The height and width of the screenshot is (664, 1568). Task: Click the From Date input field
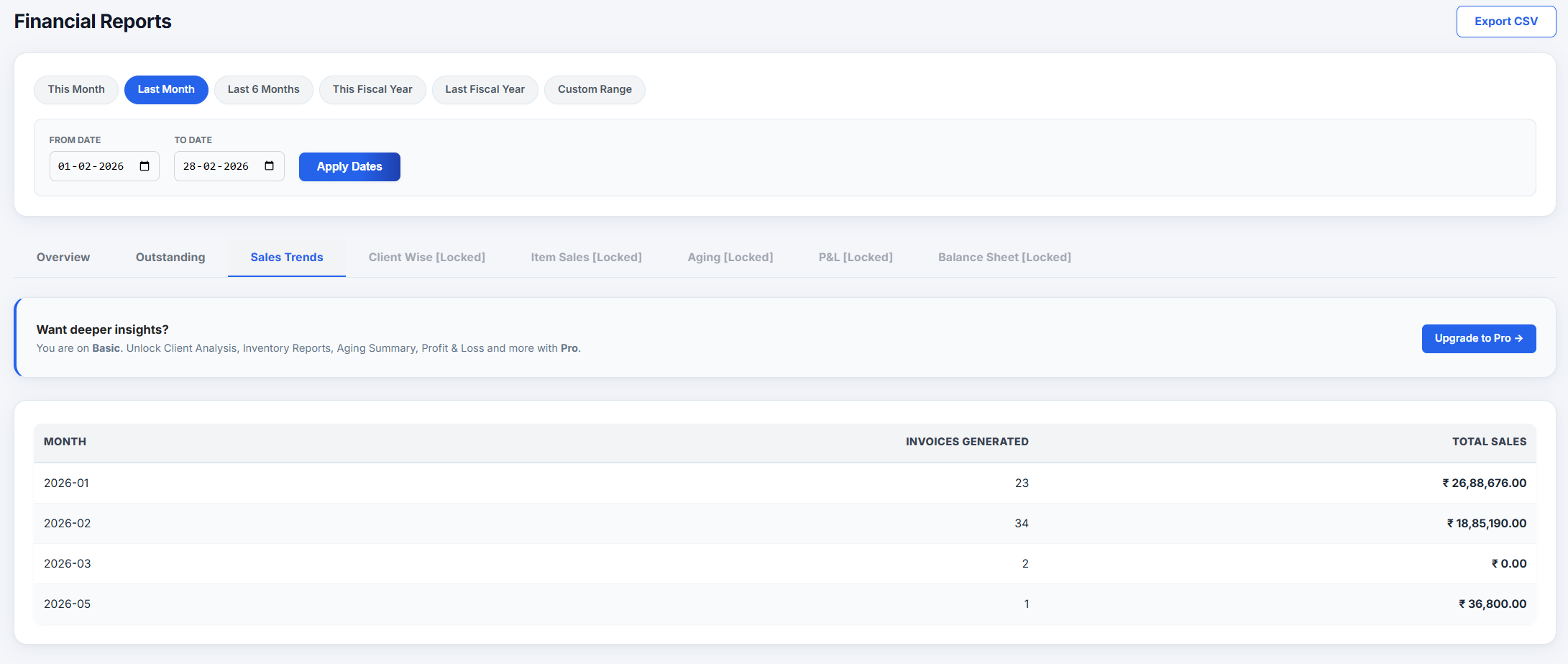tap(93, 166)
